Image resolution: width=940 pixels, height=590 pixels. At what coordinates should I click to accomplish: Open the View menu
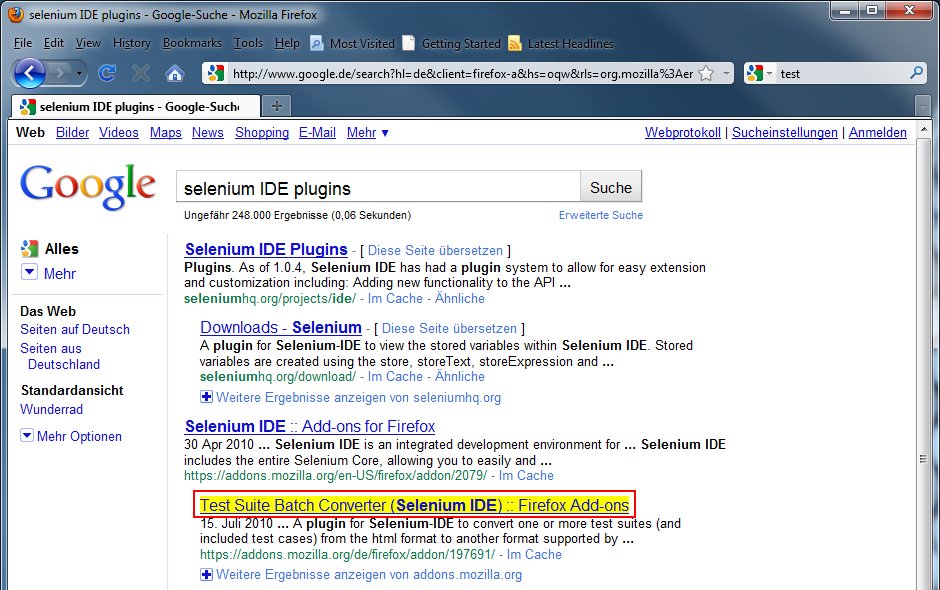coord(88,43)
